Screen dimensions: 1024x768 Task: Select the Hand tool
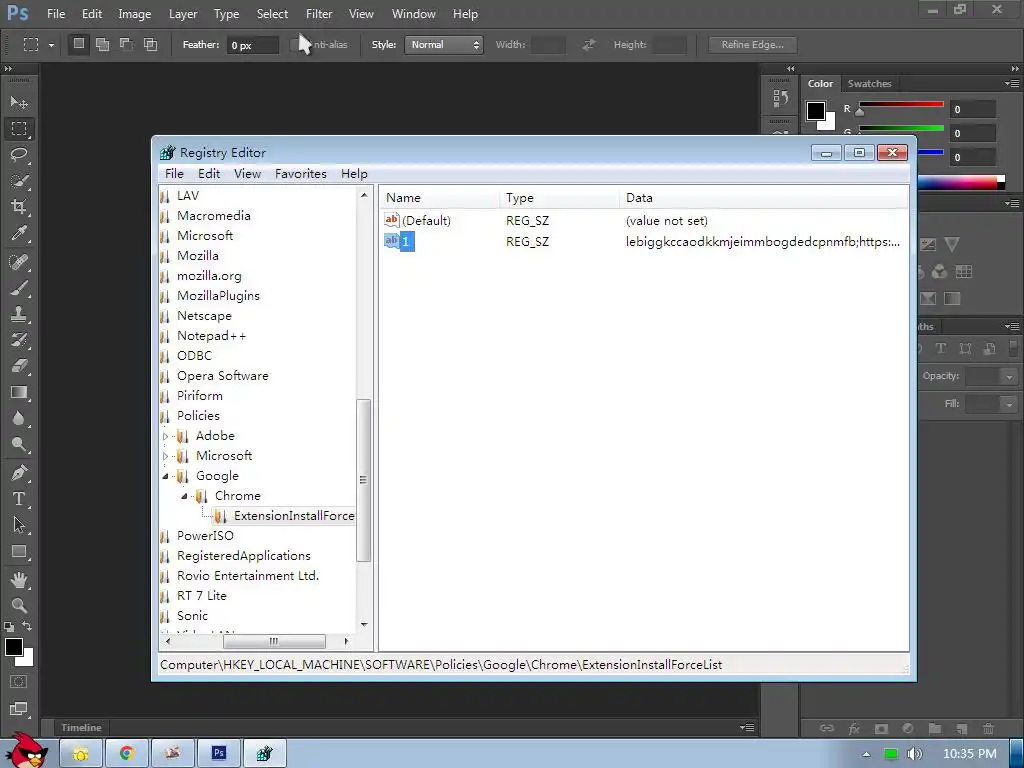(19, 580)
